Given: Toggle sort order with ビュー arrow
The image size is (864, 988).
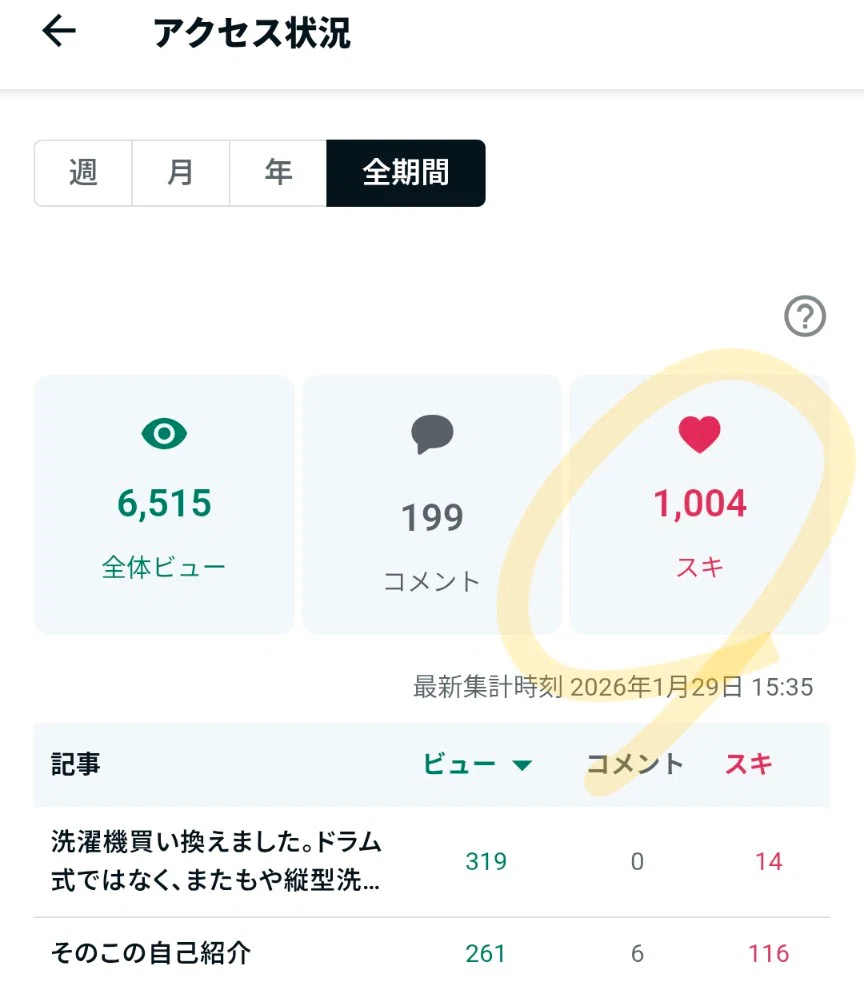Looking at the screenshot, I should click(522, 766).
